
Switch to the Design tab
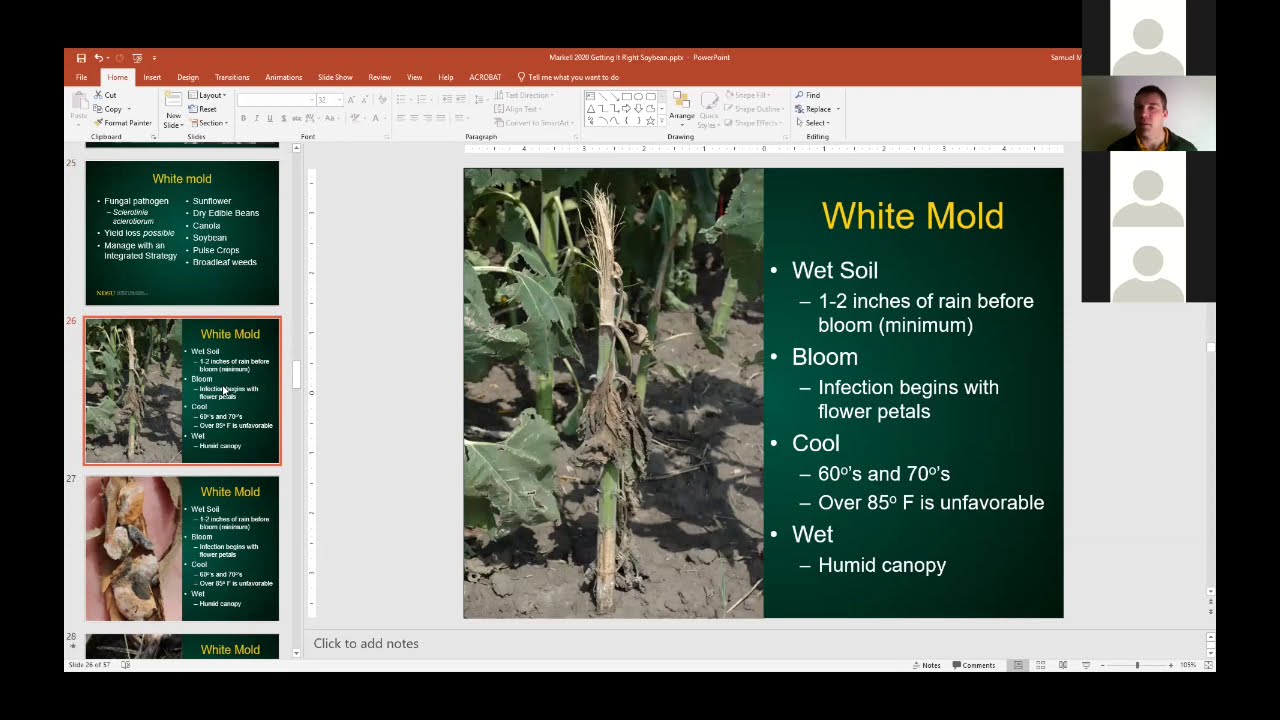coord(188,77)
